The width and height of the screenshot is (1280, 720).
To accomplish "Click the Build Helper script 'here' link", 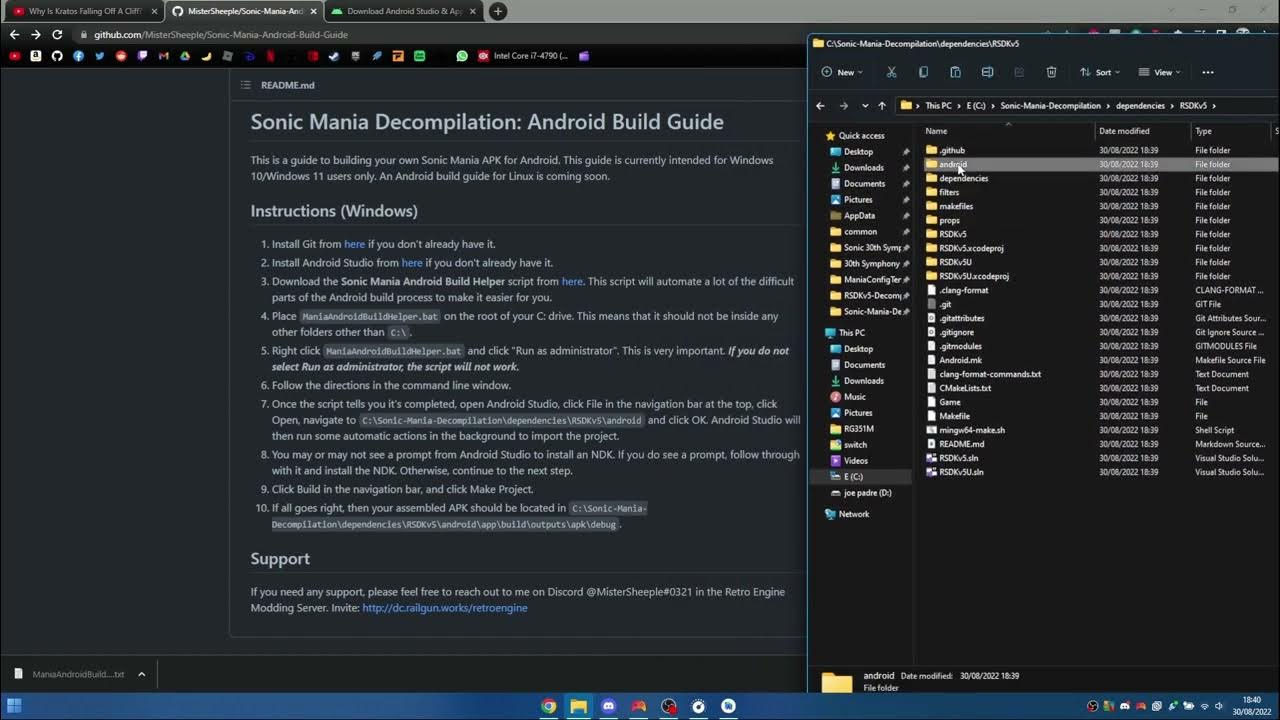I will [x=572, y=282].
